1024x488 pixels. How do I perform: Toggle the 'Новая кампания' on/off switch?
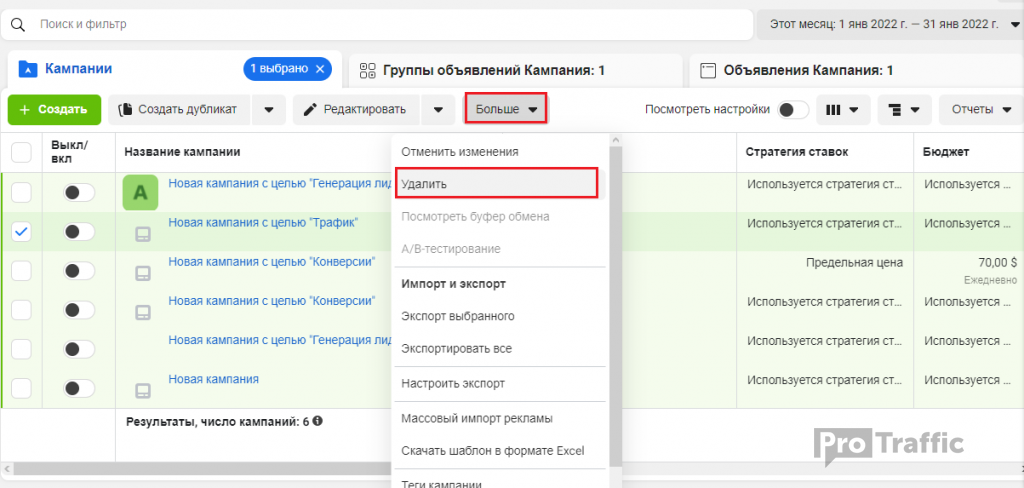[79, 388]
